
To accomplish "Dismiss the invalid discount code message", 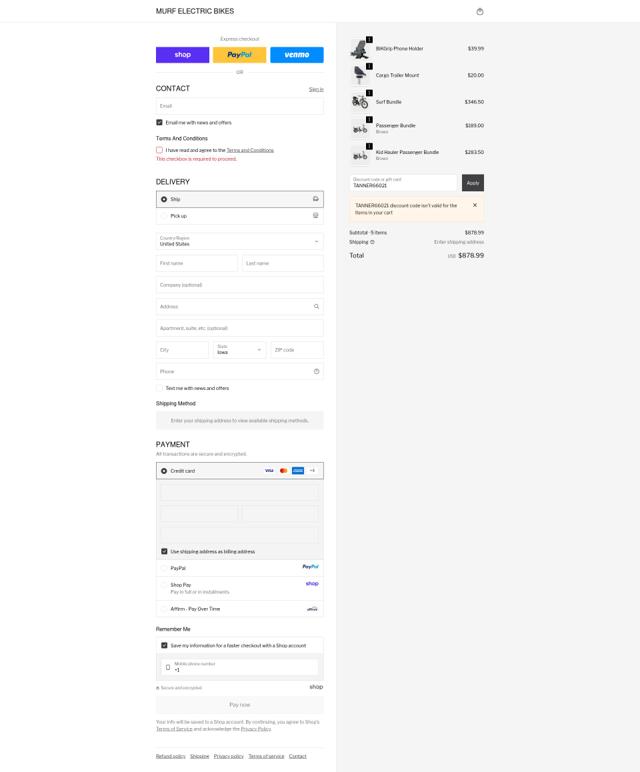I will click(475, 205).
